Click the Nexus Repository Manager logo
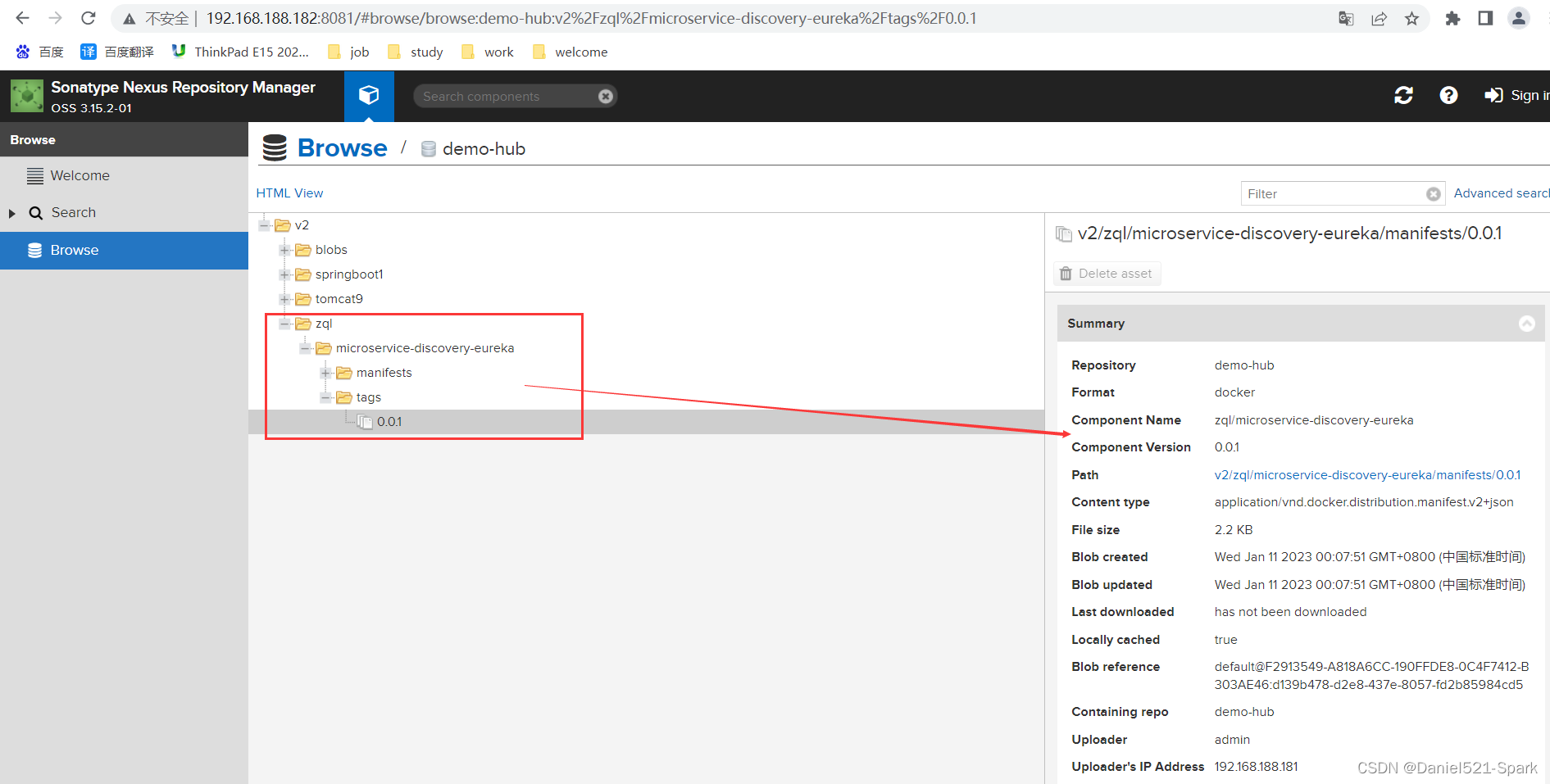1550x784 pixels. tap(27, 96)
